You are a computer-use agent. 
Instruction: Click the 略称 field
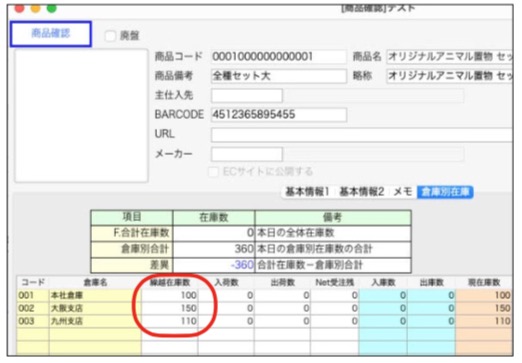pyautogui.click(x=450, y=76)
